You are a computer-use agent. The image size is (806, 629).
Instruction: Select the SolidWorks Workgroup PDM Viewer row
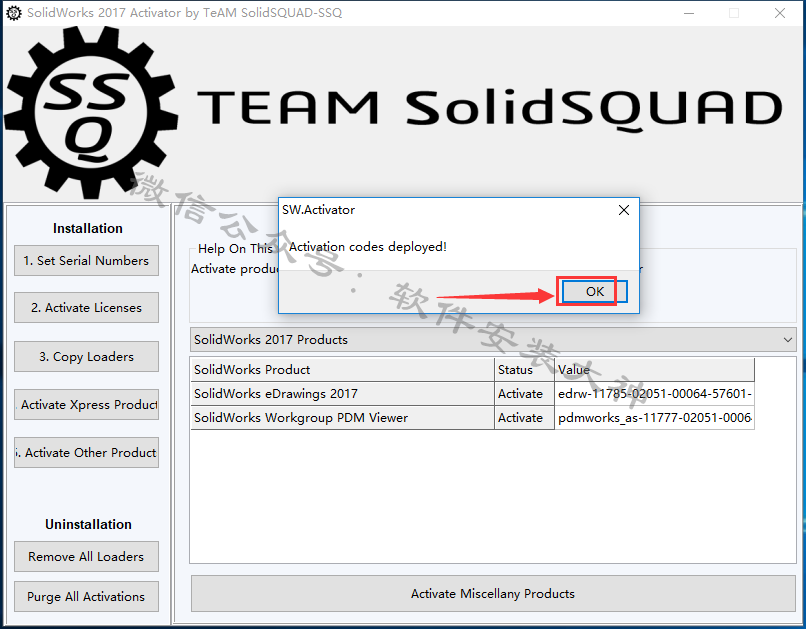[x=472, y=418]
